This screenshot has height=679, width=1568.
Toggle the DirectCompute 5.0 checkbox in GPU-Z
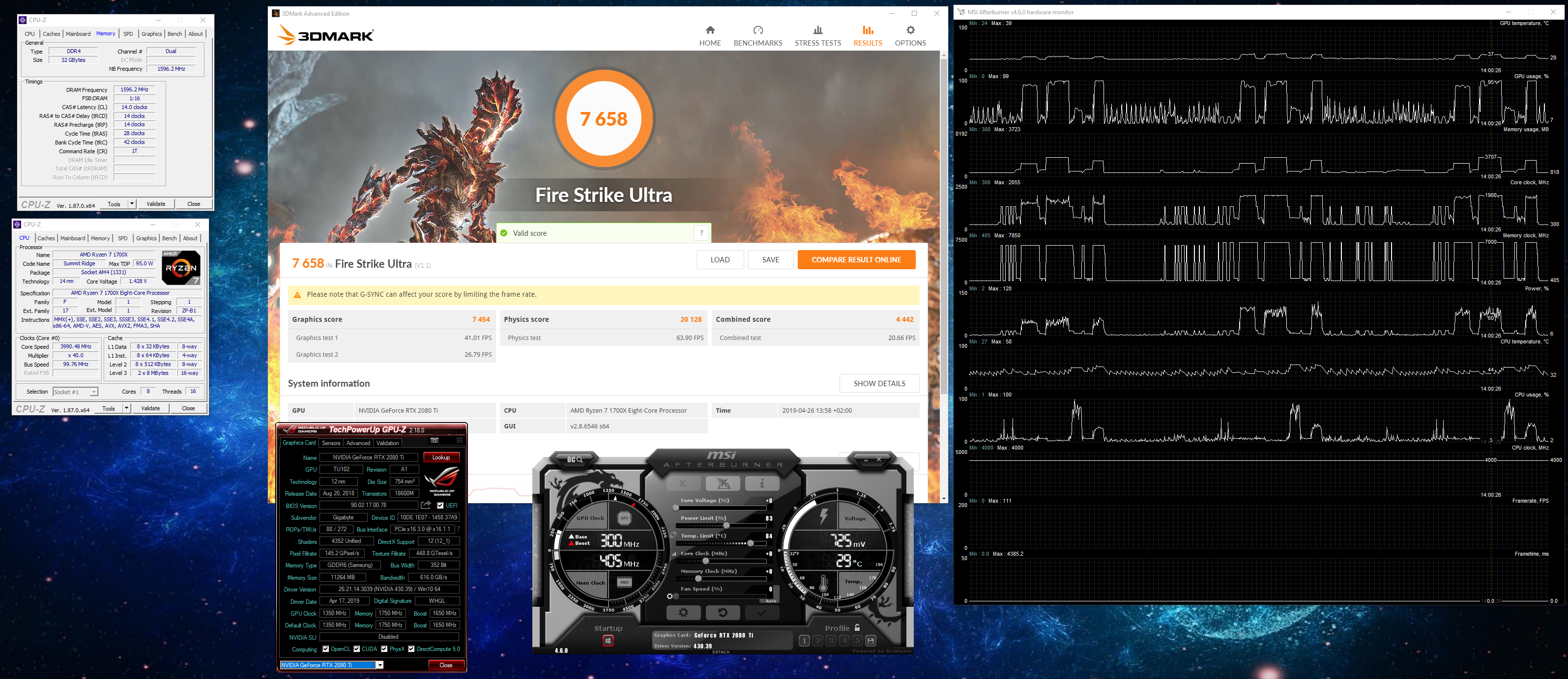coord(411,649)
